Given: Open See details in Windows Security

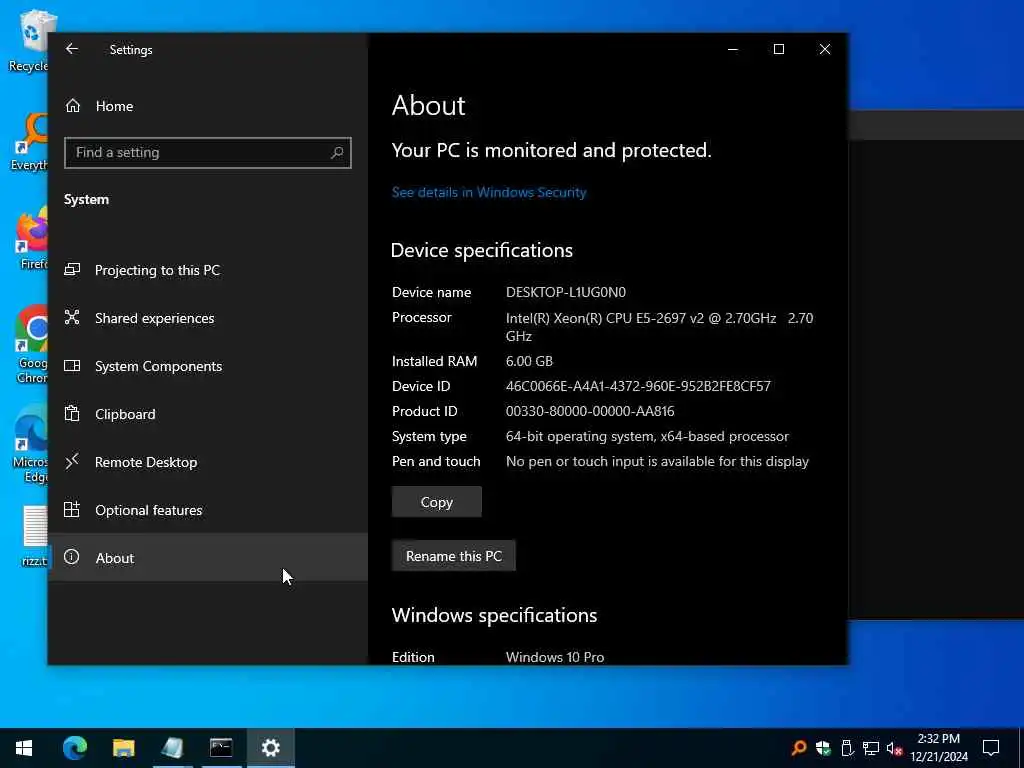Looking at the screenshot, I should click(489, 193).
